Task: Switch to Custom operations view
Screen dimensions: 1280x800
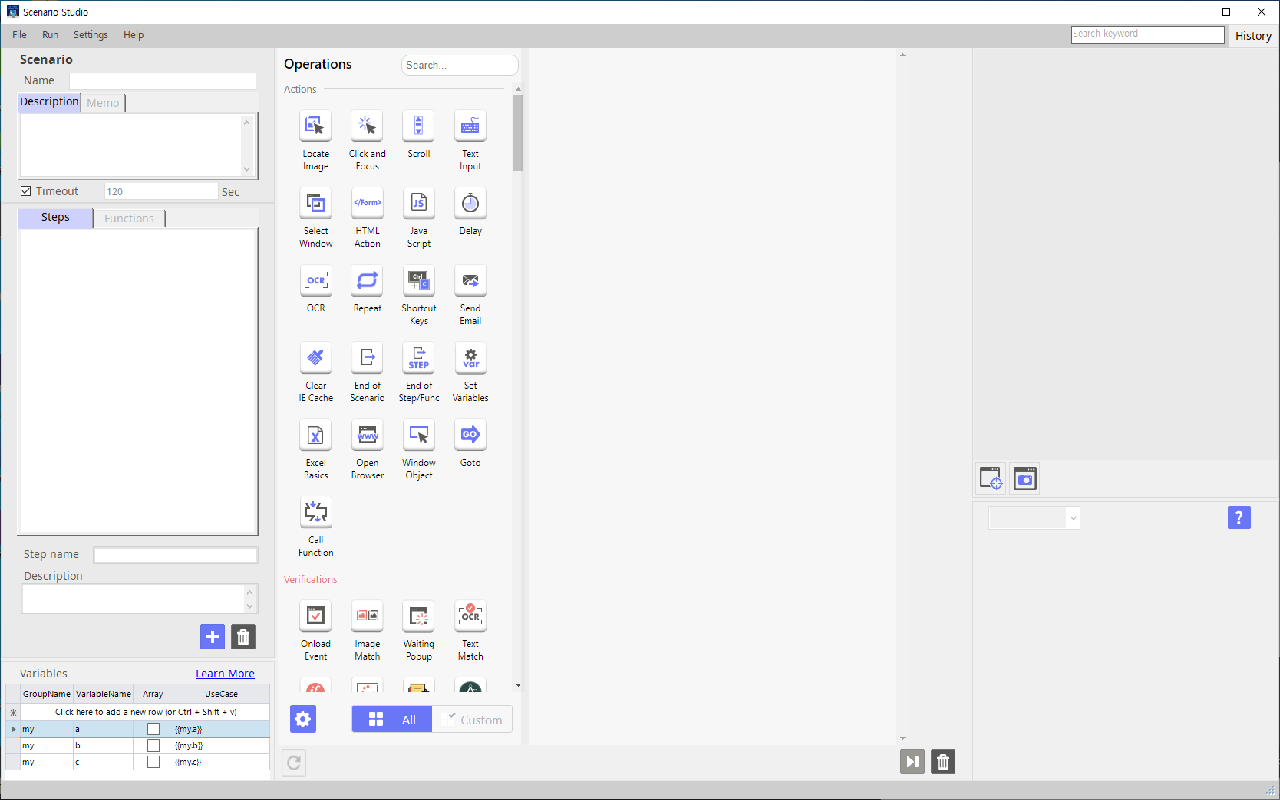Action: coord(472,718)
